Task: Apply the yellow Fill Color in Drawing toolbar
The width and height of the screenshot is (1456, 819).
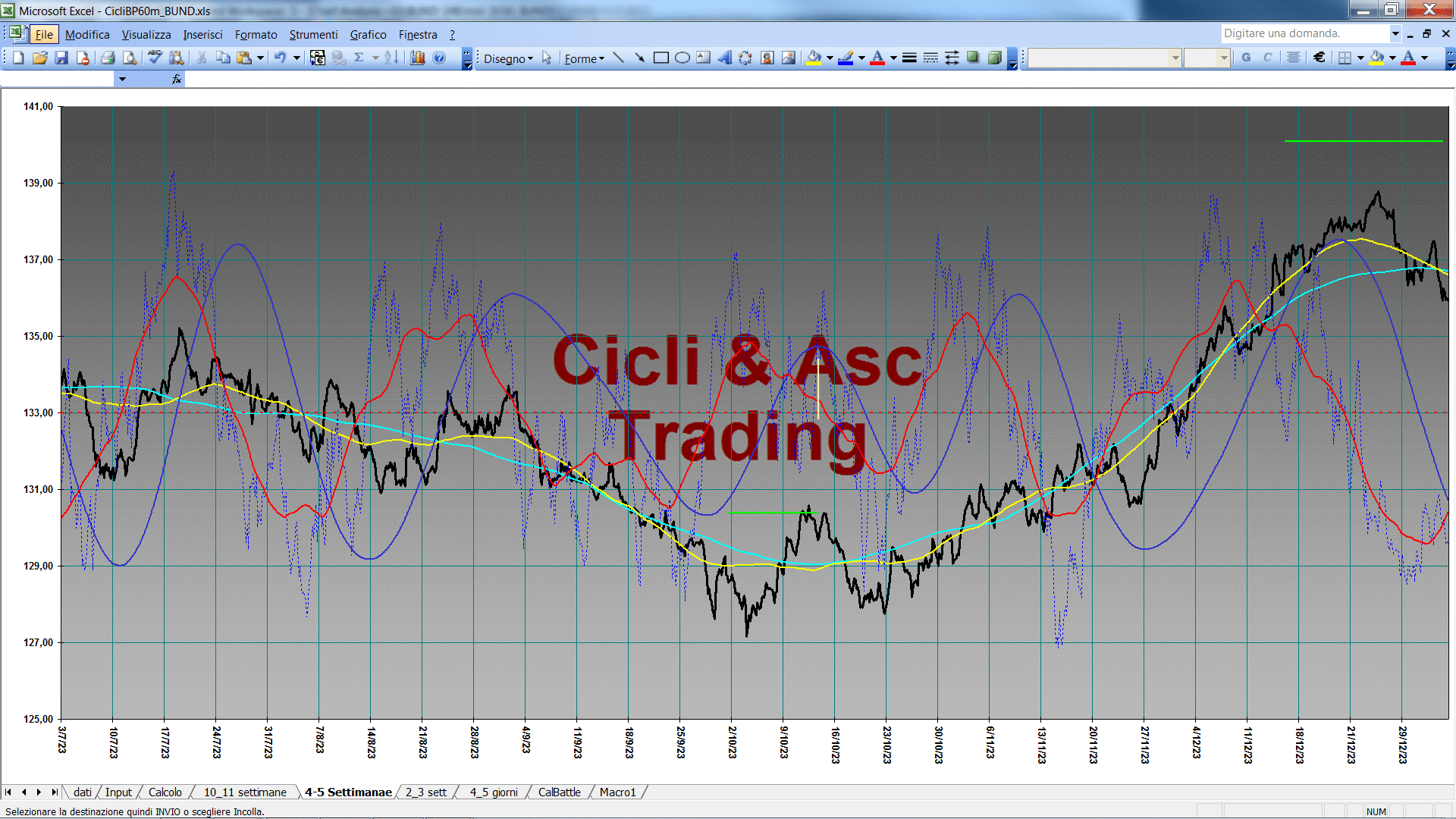Action: 814,58
